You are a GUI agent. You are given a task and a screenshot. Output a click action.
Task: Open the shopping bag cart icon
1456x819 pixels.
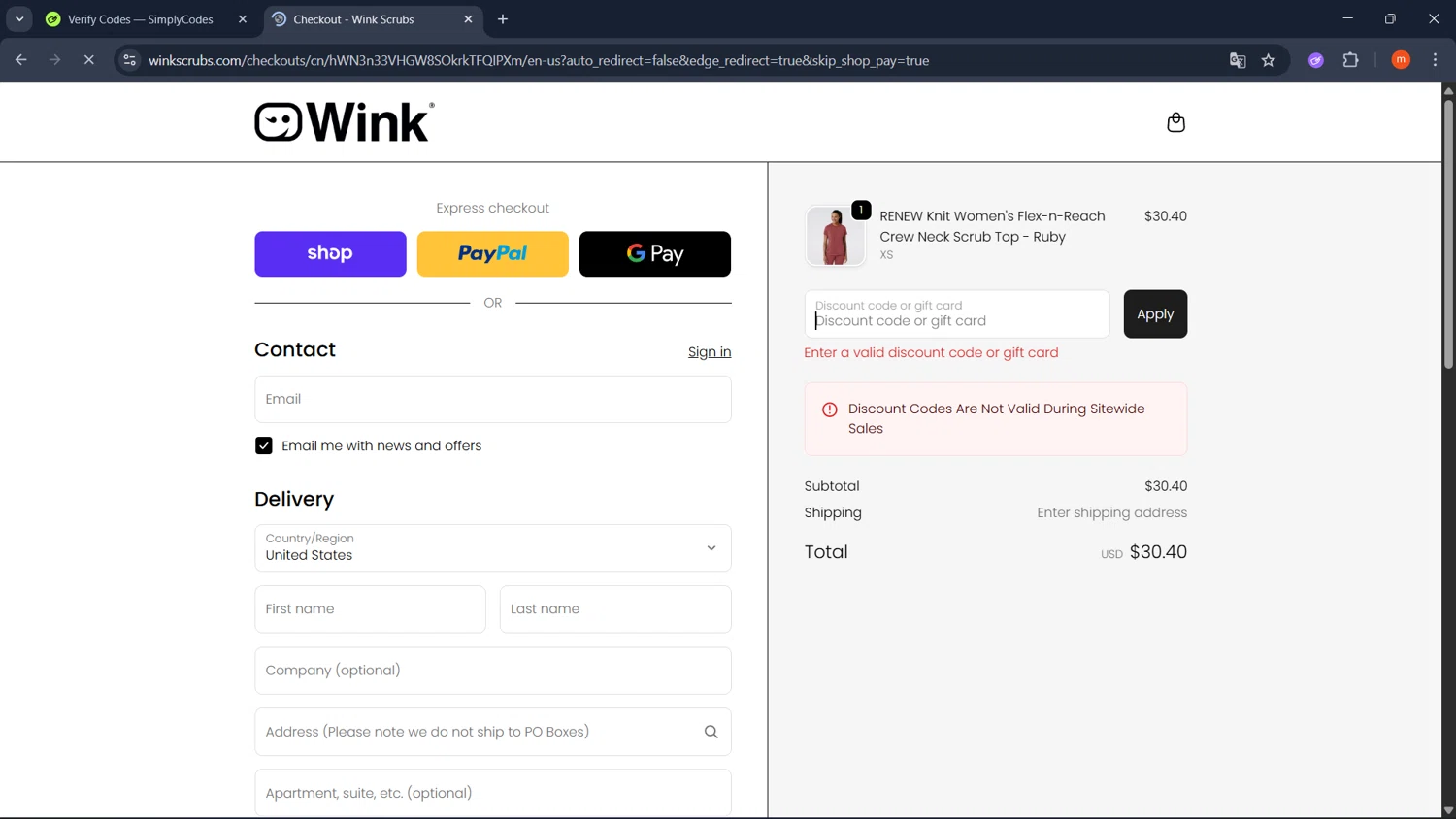coord(1175,122)
